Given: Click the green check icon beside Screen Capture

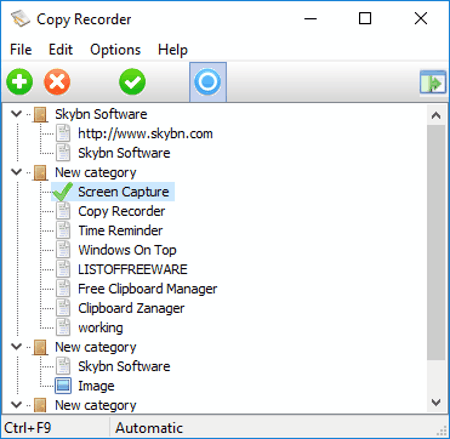Looking at the screenshot, I should [x=63, y=192].
